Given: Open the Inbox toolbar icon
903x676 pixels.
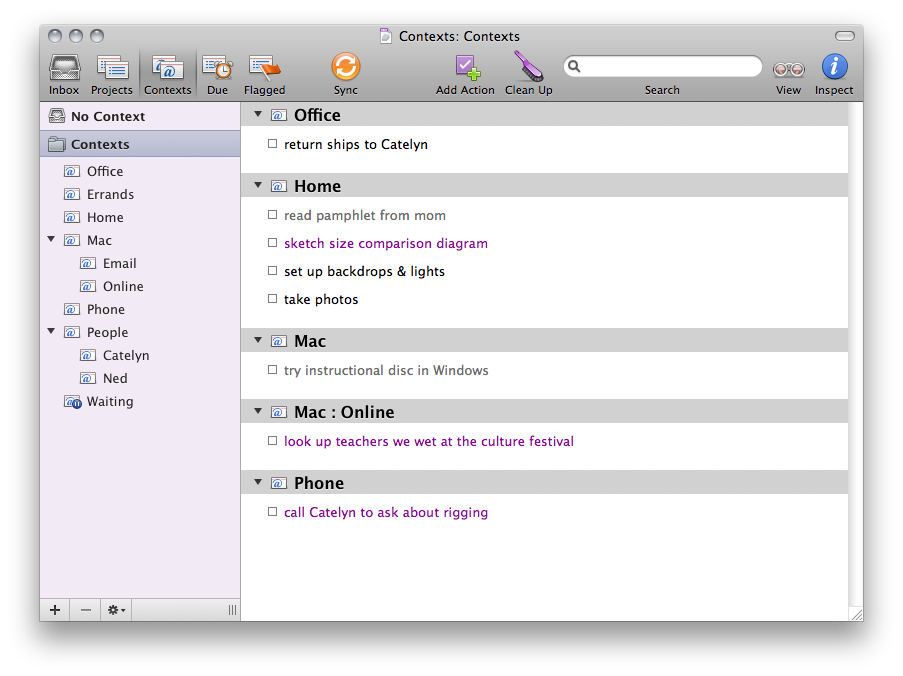Looking at the screenshot, I should click(x=64, y=69).
